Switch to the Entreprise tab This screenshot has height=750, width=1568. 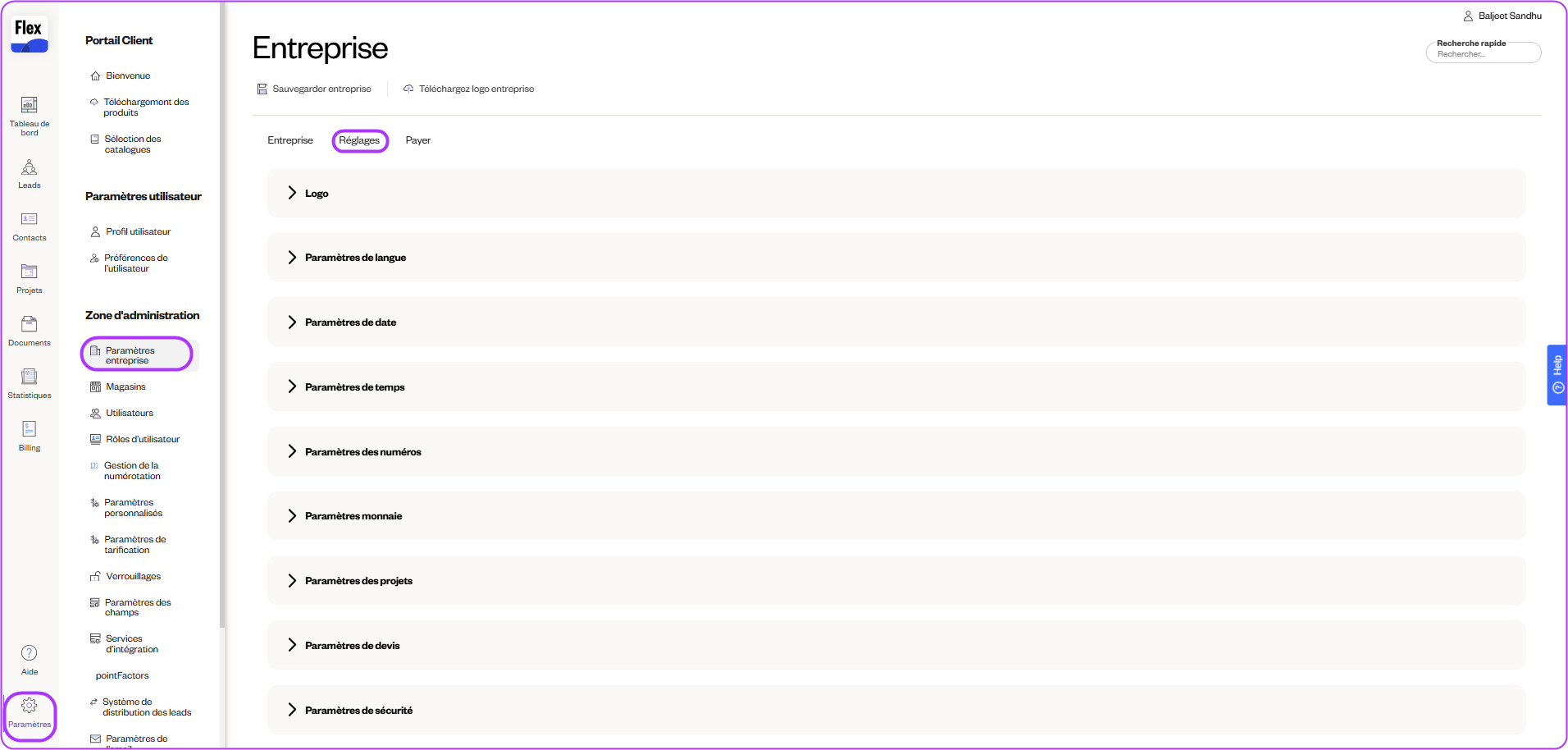[290, 140]
